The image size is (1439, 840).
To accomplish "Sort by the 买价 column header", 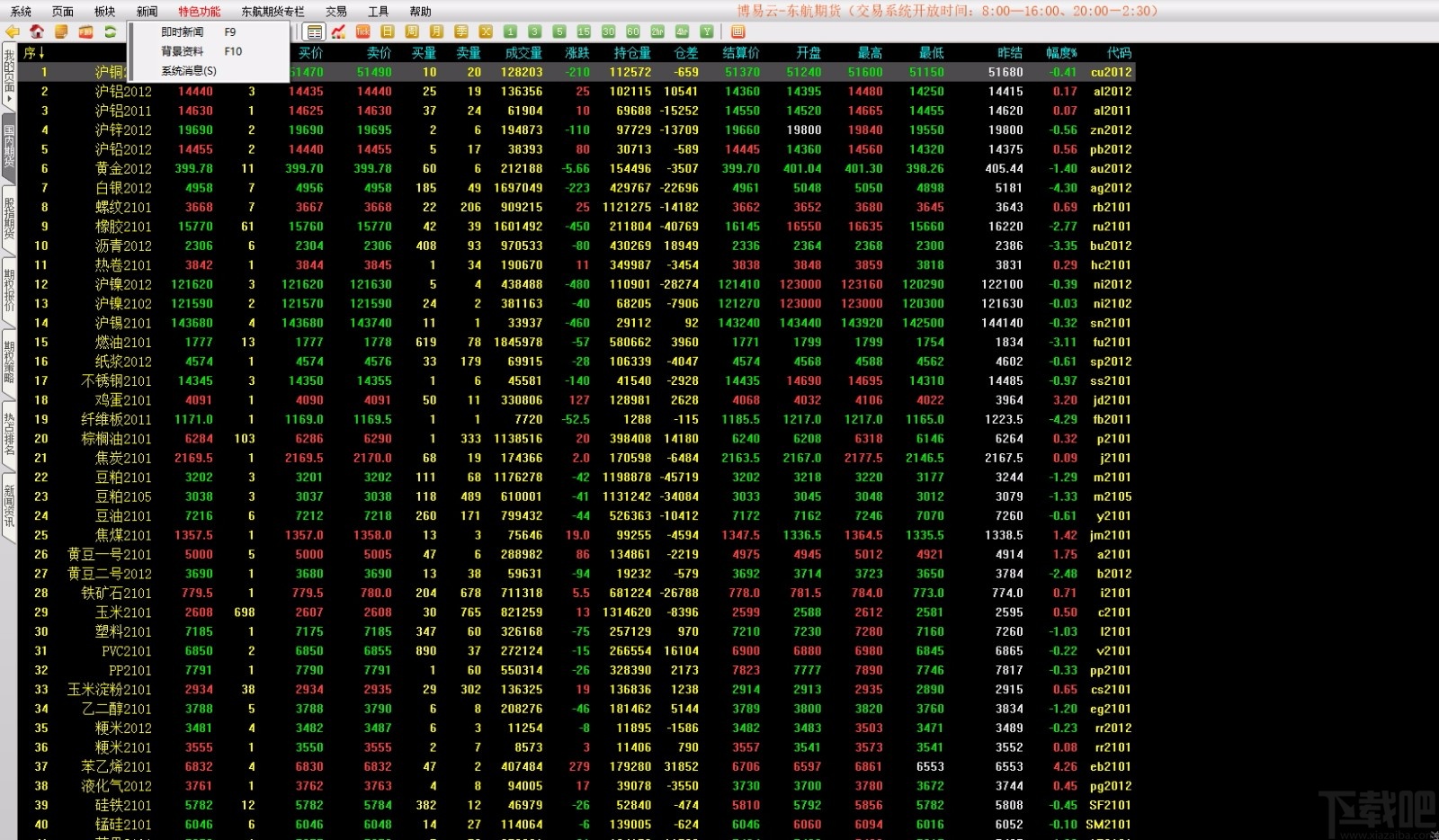I will pyautogui.click(x=310, y=53).
